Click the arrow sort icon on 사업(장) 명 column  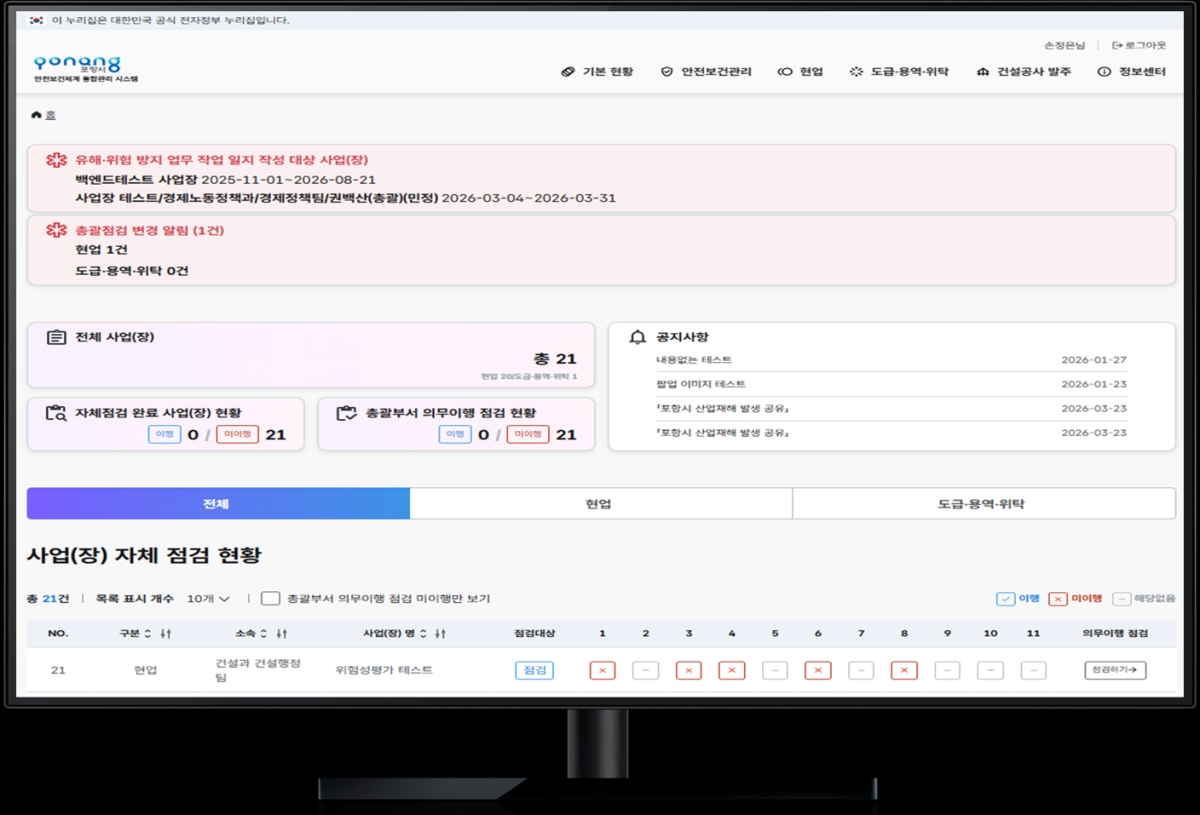pos(441,634)
